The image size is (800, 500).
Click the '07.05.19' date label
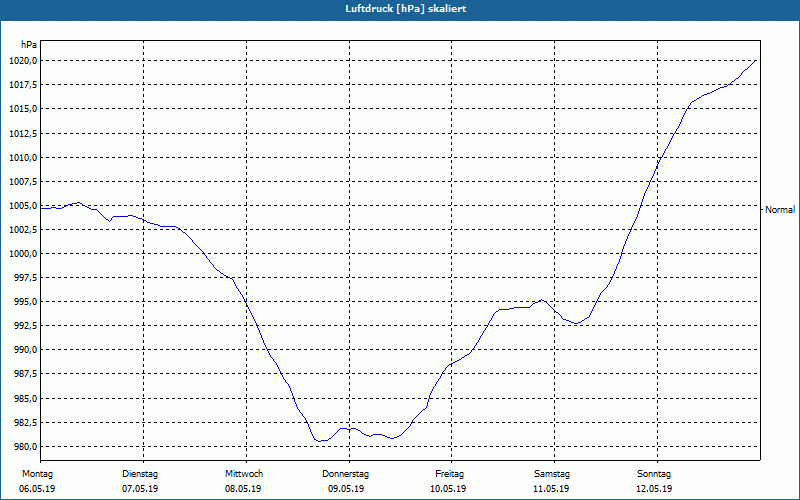pyautogui.click(x=140, y=489)
